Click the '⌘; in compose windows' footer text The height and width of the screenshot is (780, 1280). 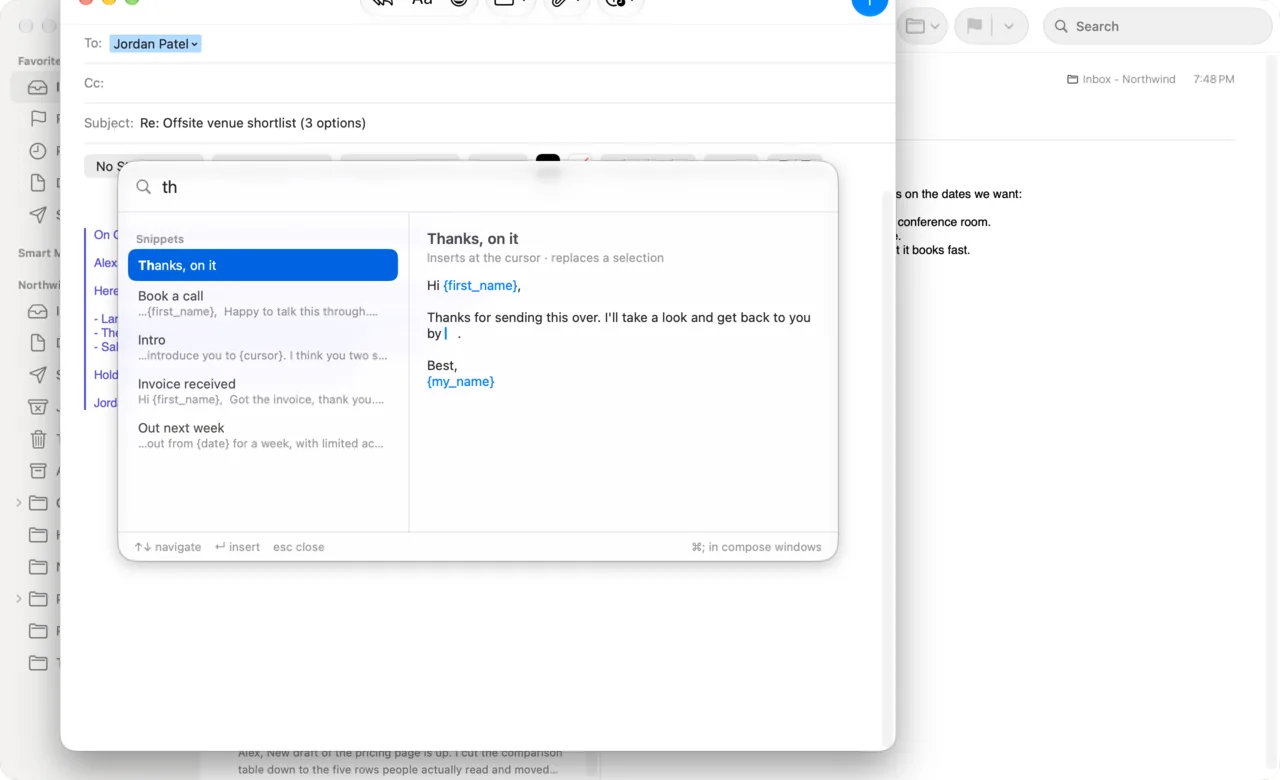coord(756,547)
